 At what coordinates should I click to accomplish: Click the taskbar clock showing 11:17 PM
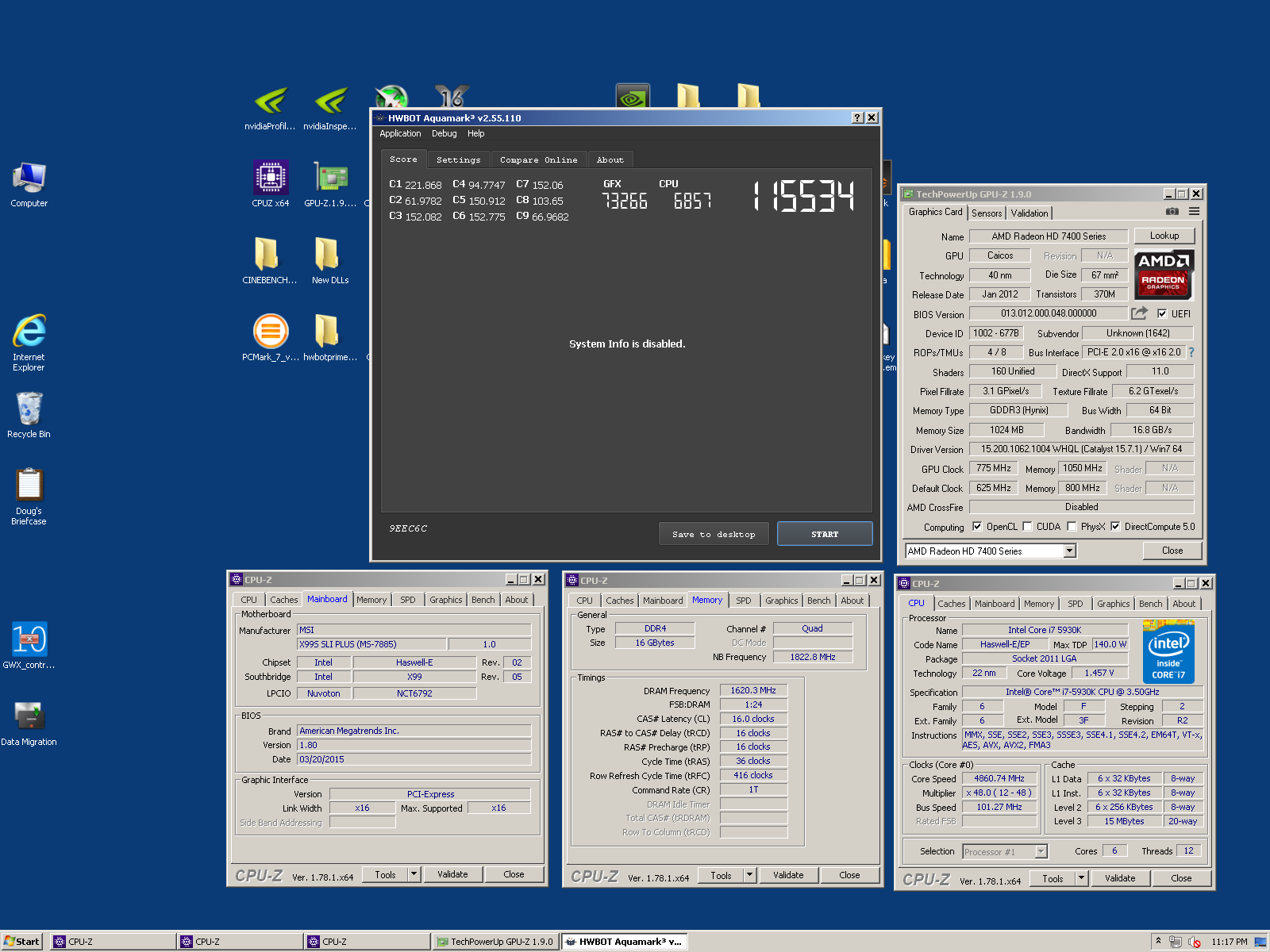click(1229, 942)
